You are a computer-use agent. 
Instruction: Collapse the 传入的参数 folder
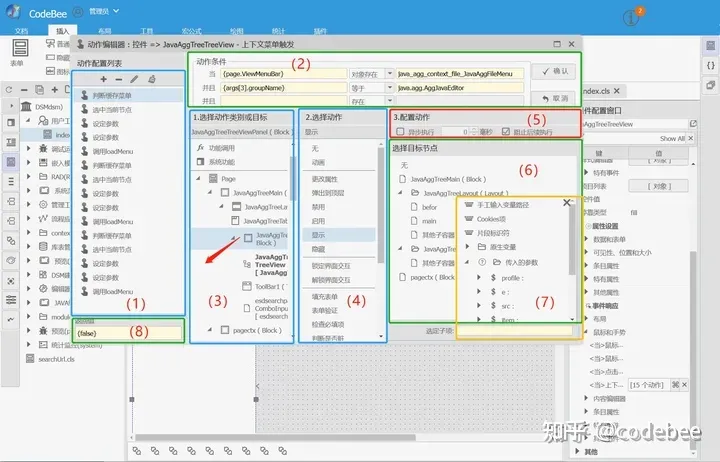coord(467,262)
